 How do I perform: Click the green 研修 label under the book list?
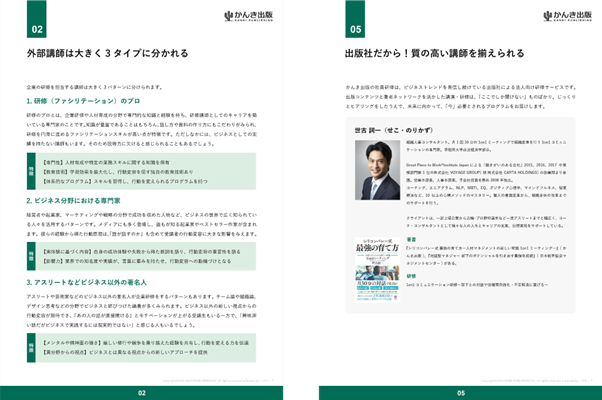pyautogui.click(x=411, y=276)
